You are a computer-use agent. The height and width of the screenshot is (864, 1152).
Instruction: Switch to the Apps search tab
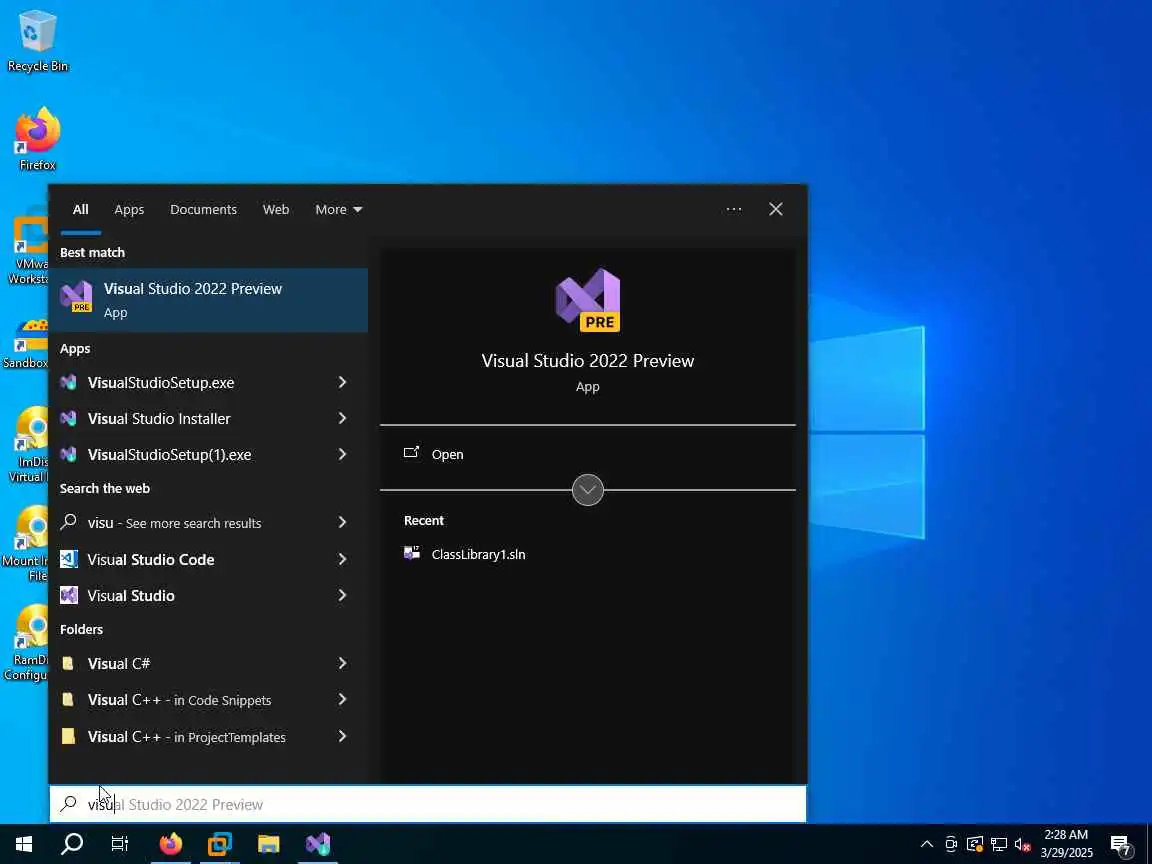(129, 209)
